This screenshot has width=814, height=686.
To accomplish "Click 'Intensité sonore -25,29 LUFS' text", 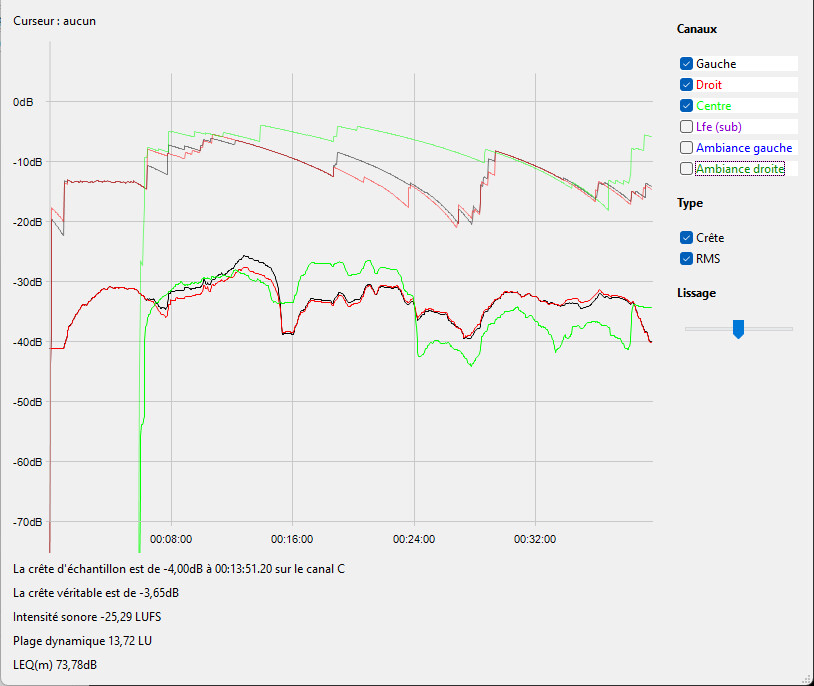I will pos(87,617).
